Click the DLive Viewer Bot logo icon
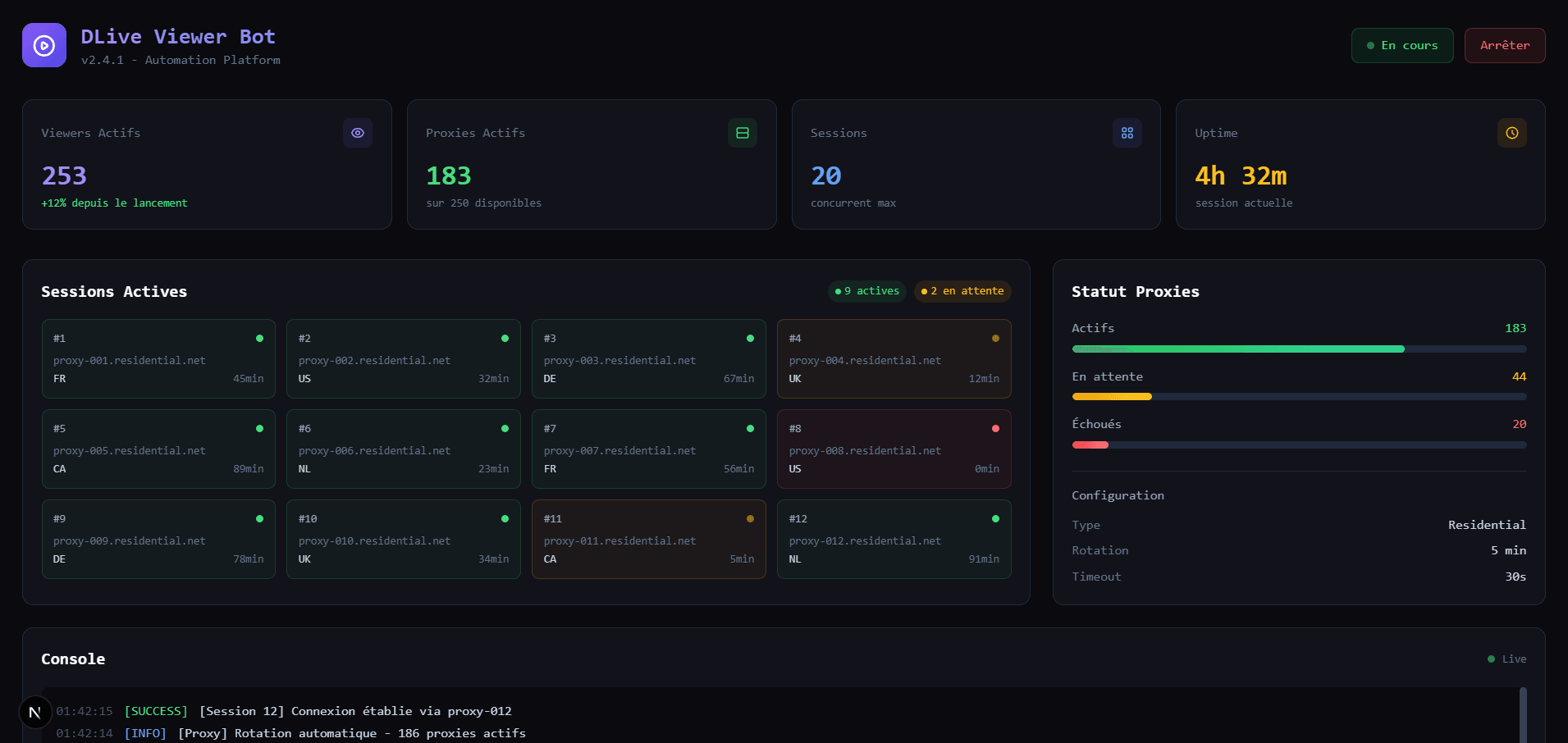This screenshot has width=1568, height=743. pyautogui.click(x=43, y=45)
